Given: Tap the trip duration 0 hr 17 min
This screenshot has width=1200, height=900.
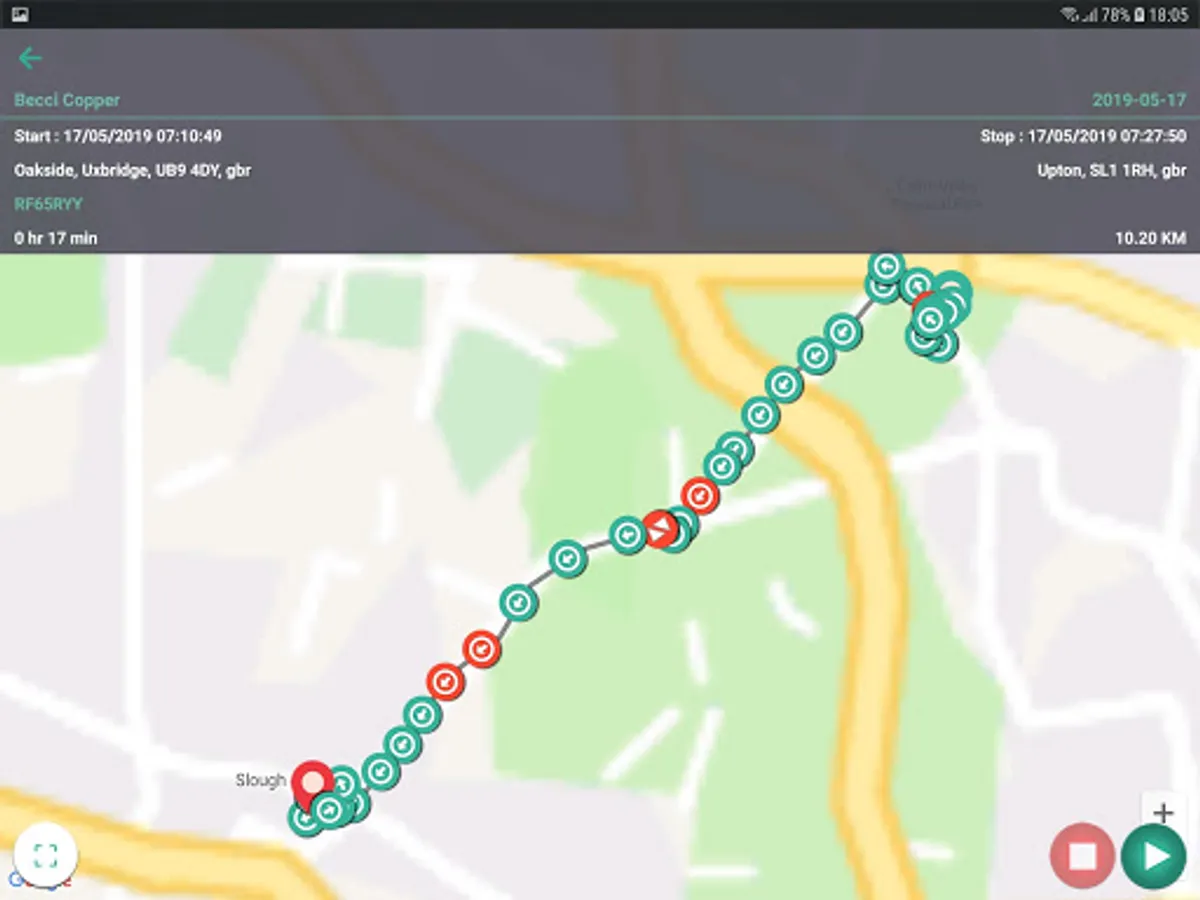Looking at the screenshot, I should pyautogui.click(x=56, y=238).
